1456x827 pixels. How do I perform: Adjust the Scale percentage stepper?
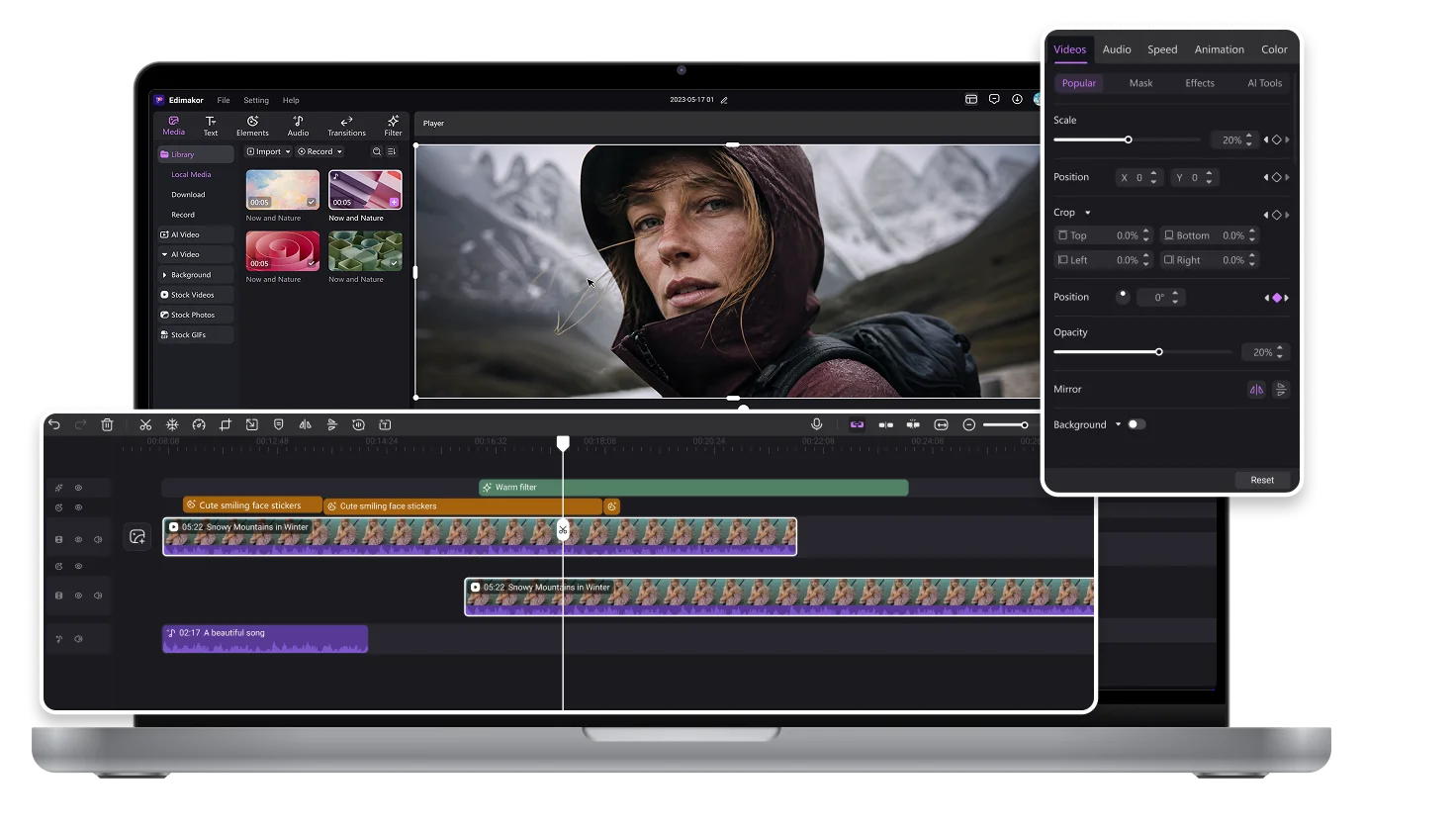tap(1249, 140)
